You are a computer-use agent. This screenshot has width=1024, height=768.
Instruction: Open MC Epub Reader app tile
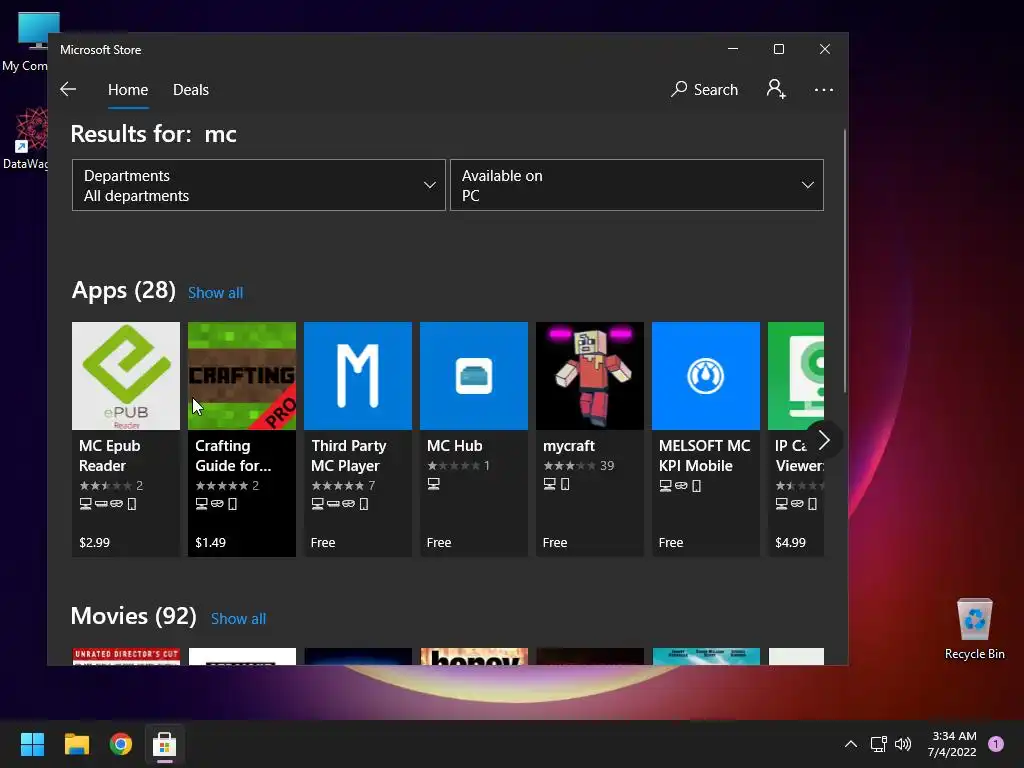pos(125,439)
